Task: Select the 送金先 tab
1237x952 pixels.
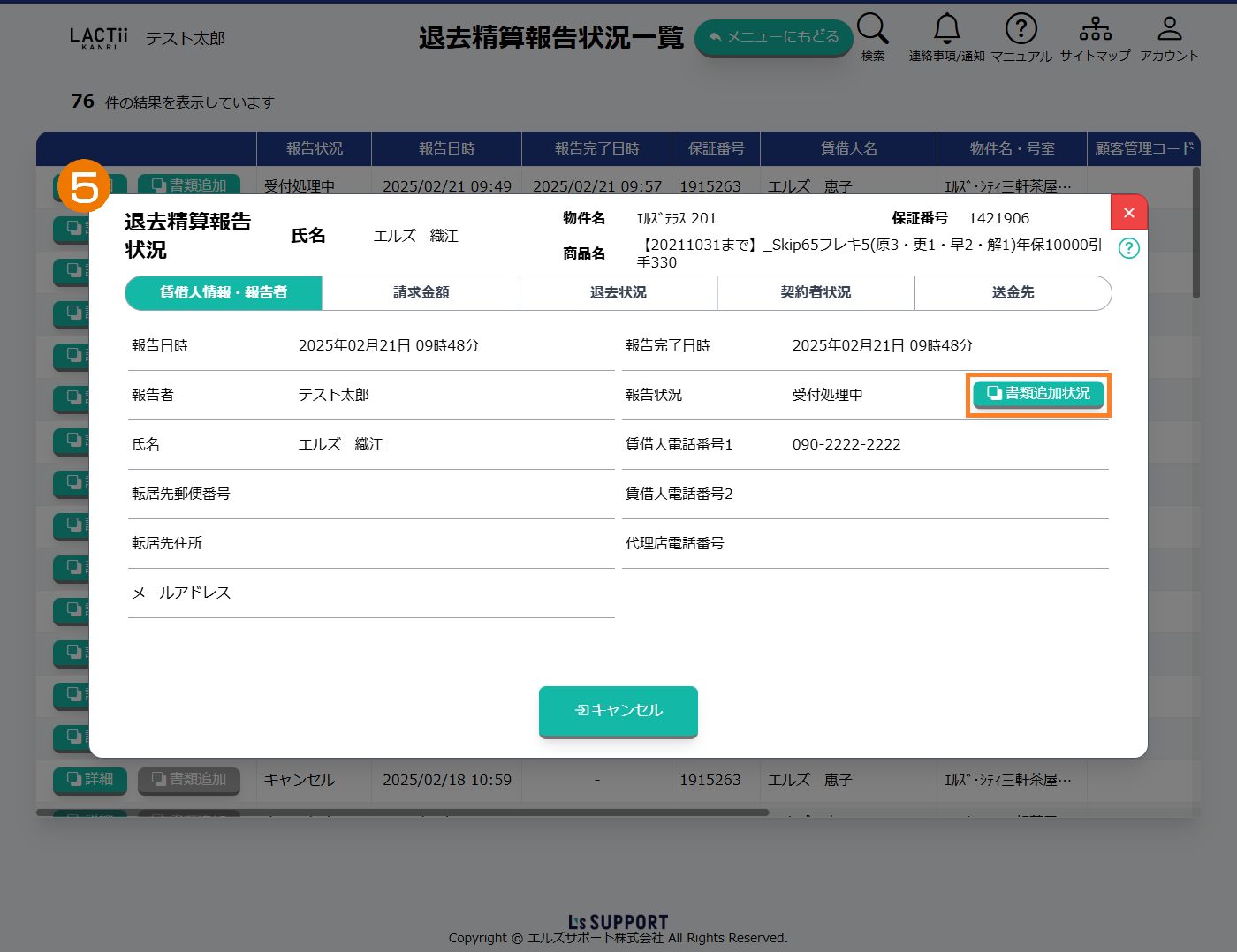Action: [x=1013, y=293]
